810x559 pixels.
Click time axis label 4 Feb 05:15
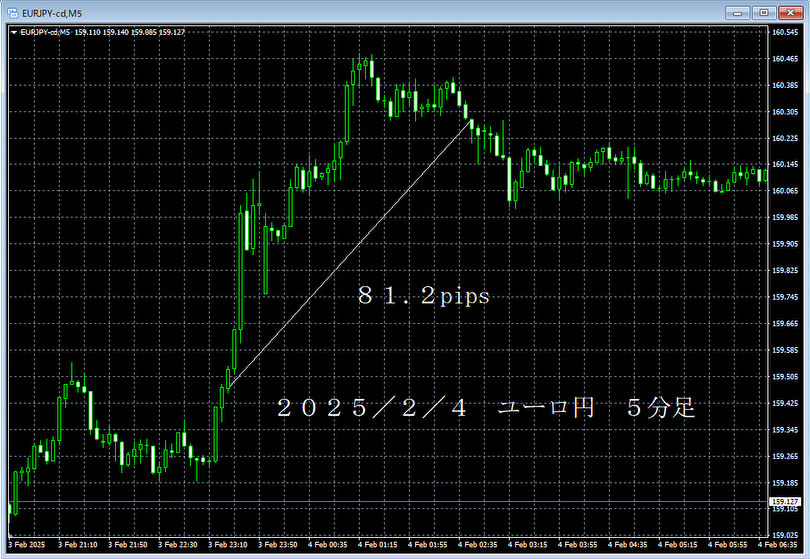(678, 545)
